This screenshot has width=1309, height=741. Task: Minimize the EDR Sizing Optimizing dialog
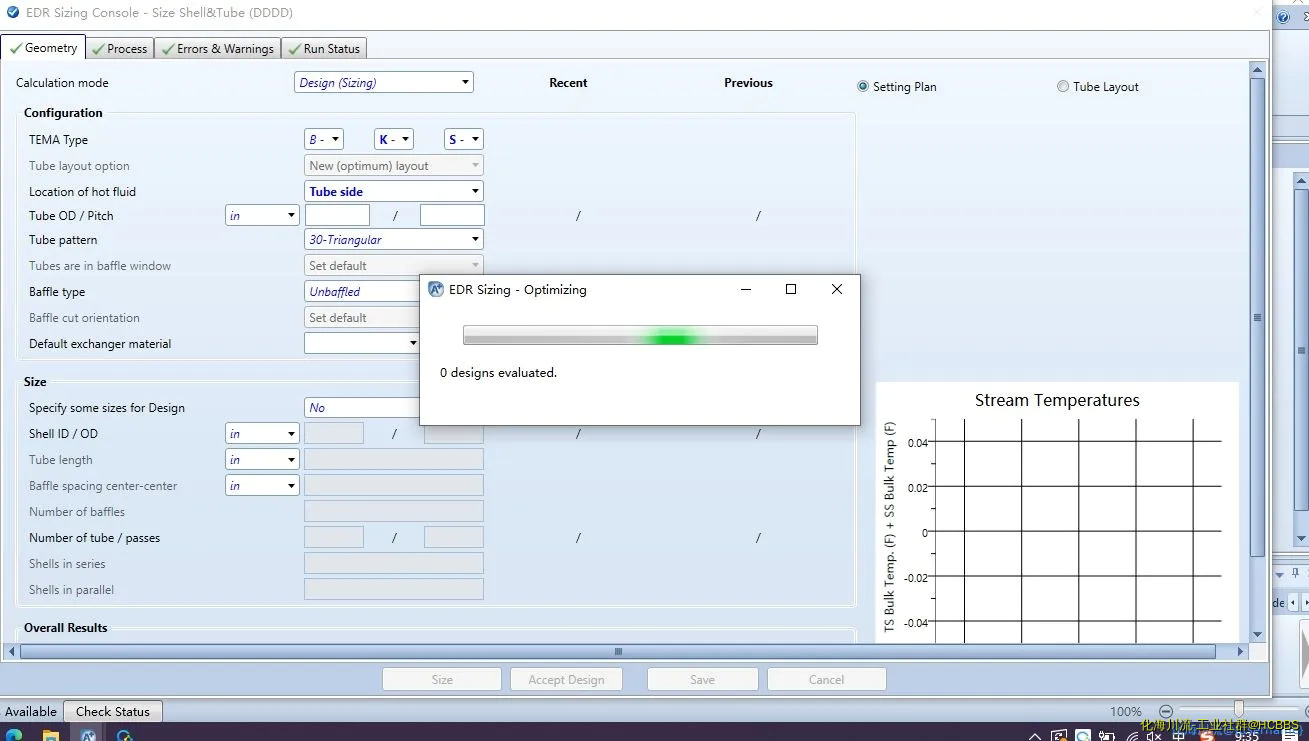click(x=746, y=289)
